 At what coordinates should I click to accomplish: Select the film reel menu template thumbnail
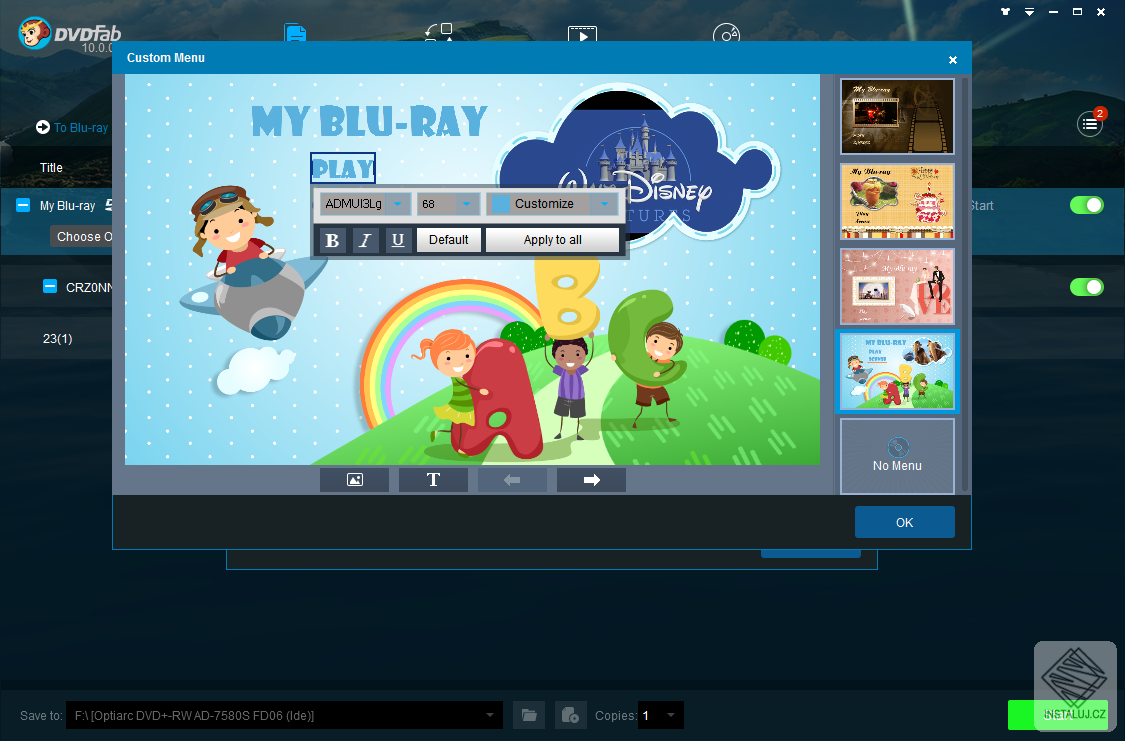click(x=897, y=116)
